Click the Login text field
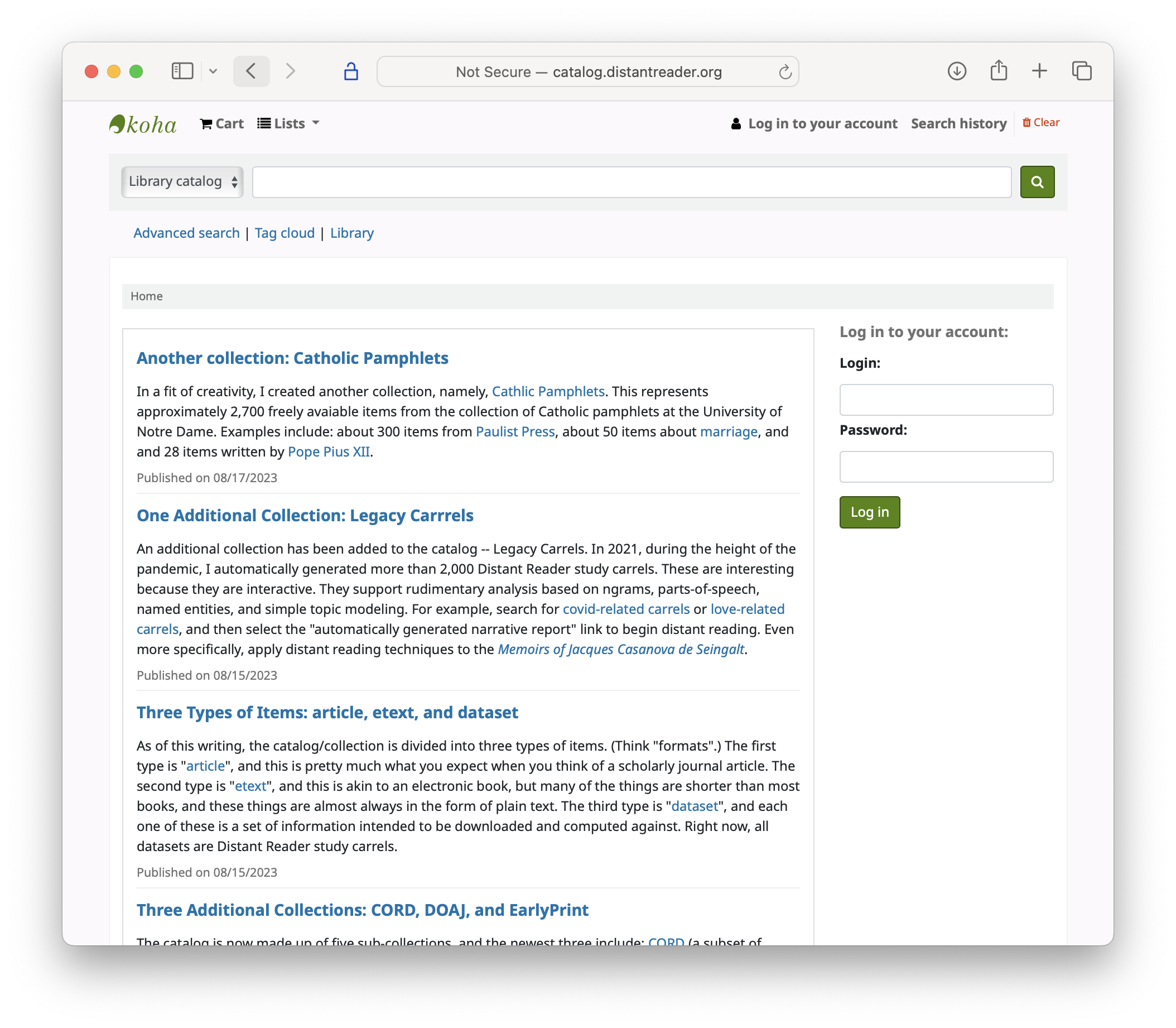This screenshot has width=1176, height=1028. tap(946, 400)
